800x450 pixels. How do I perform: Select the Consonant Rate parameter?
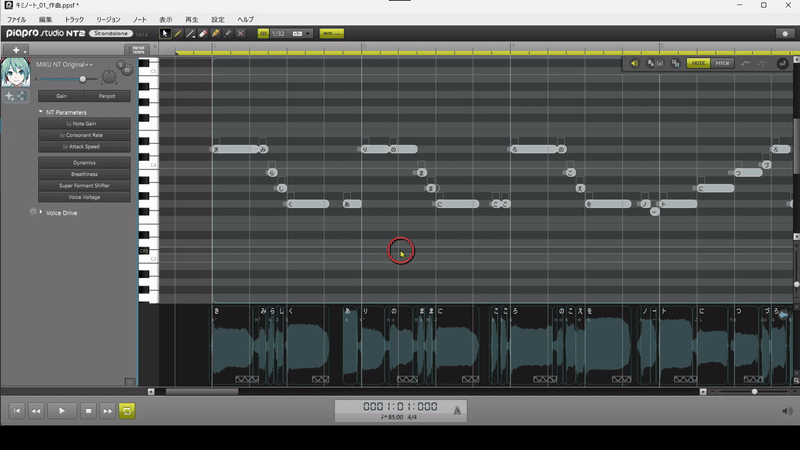pos(84,135)
